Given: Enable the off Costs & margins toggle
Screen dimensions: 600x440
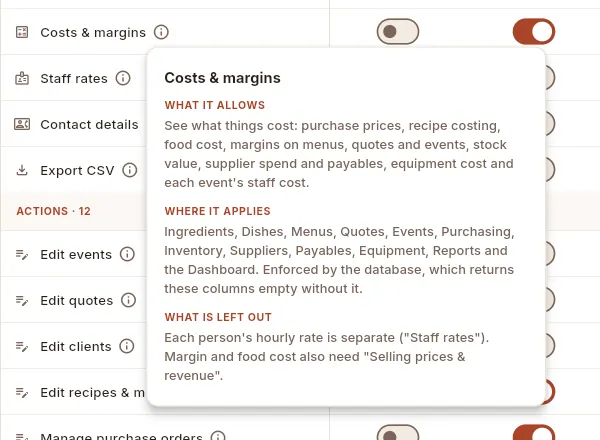Looking at the screenshot, I should coord(398,31).
